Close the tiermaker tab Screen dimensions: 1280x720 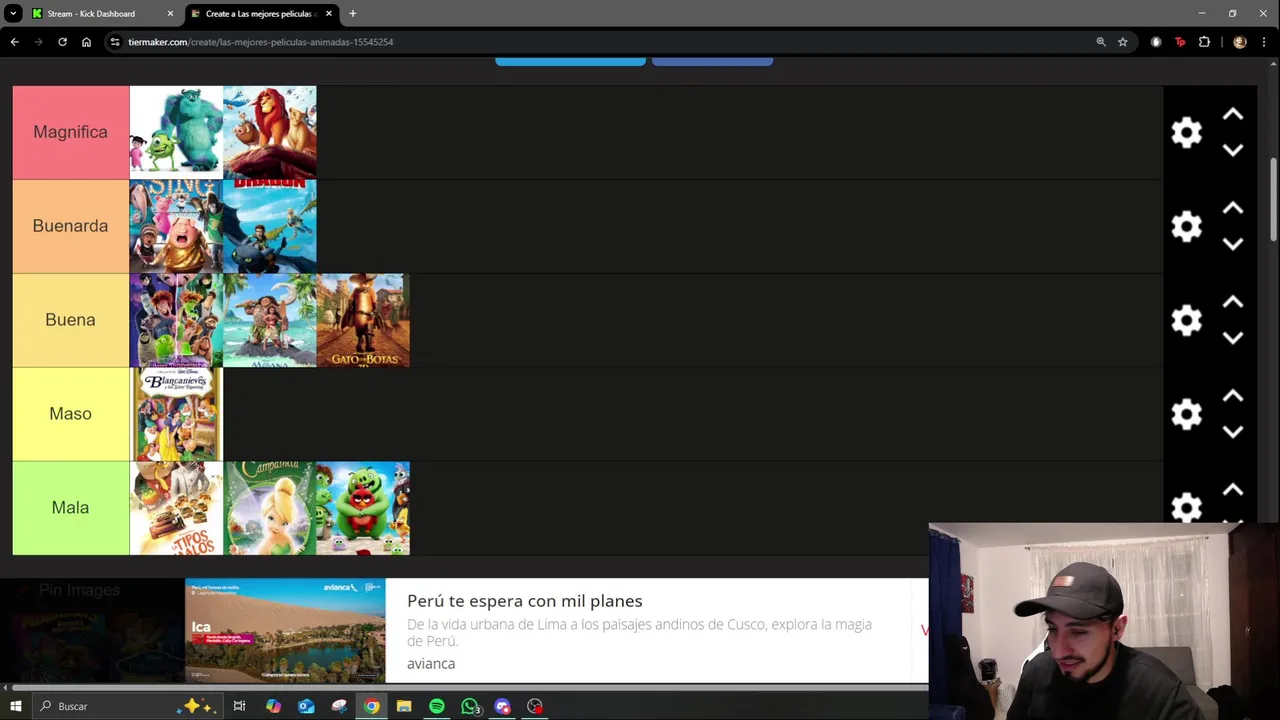tap(329, 14)
